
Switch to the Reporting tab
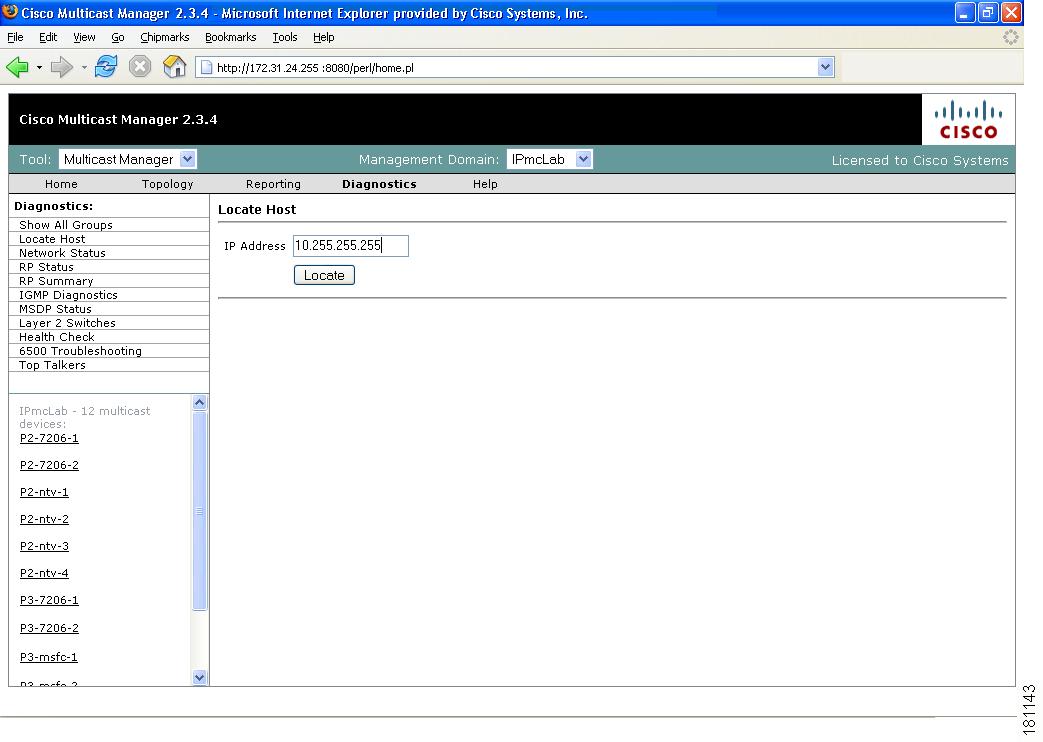coord(273,184)
